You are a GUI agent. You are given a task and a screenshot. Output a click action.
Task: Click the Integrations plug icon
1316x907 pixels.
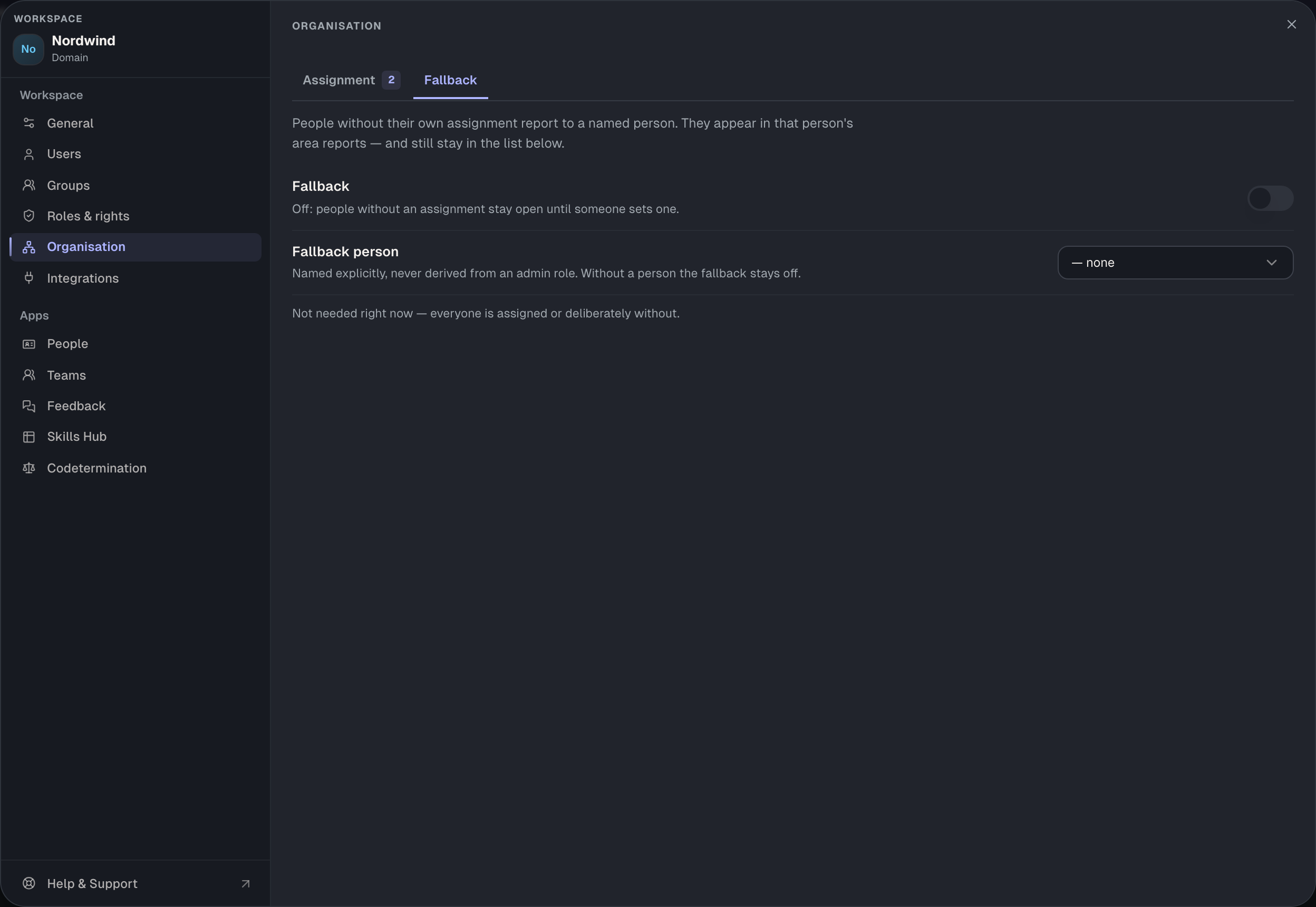click(29, 278)
